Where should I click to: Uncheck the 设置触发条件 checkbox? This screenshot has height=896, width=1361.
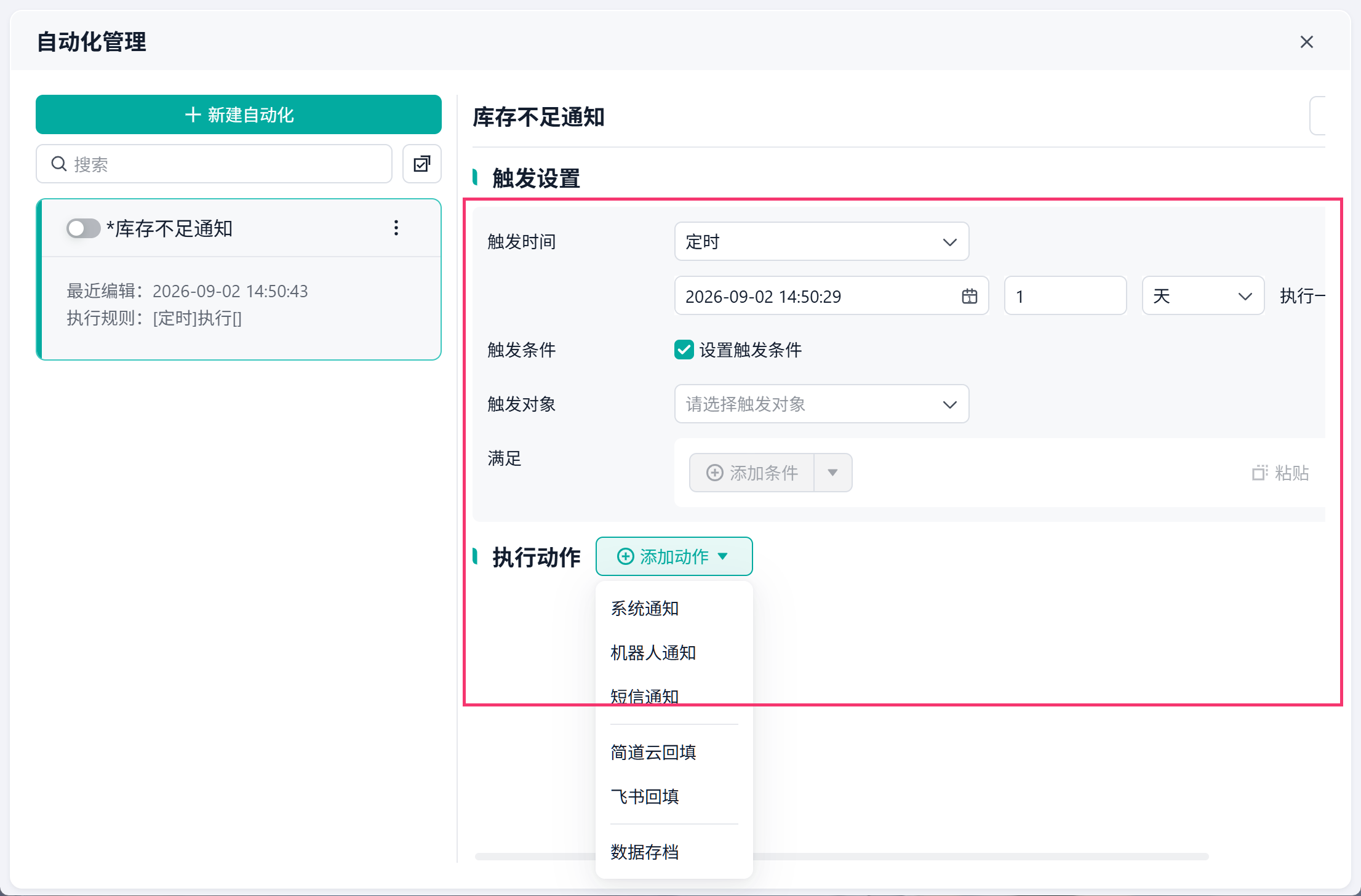pos(684,350)
